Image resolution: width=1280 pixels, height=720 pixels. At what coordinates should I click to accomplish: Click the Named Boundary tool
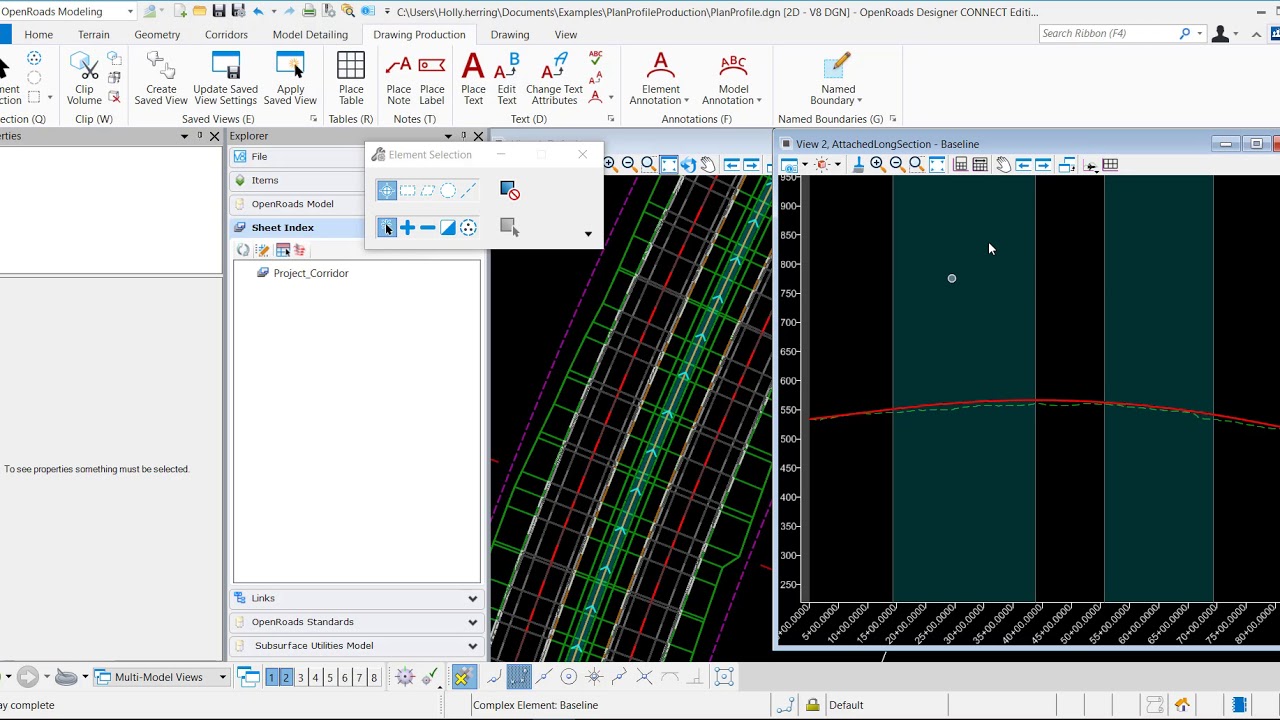point(838,78)
